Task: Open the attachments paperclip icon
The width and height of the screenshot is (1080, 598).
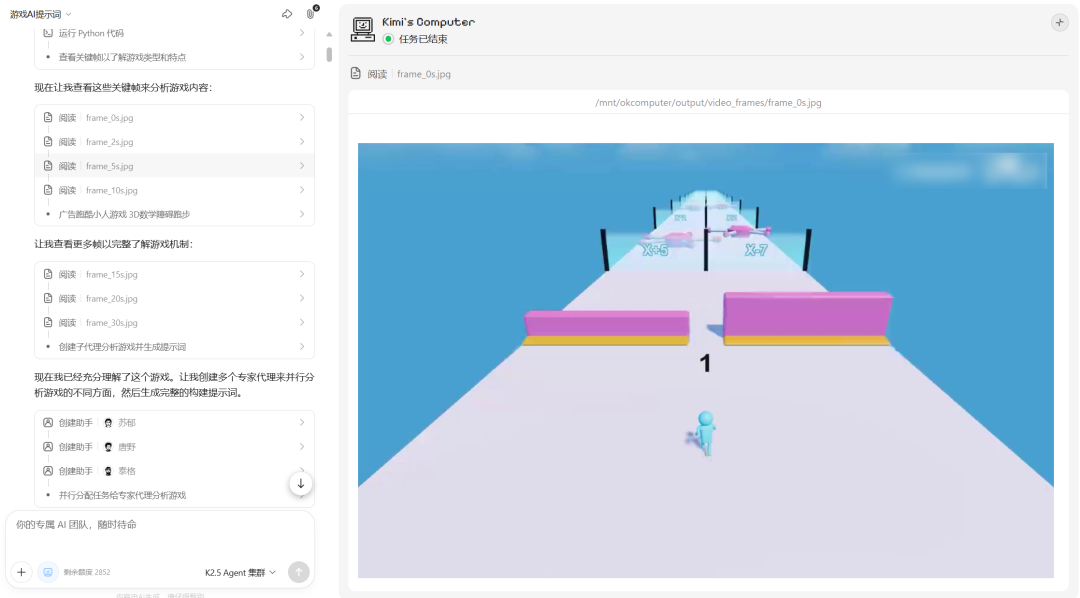Action: [x=311, y=14]
